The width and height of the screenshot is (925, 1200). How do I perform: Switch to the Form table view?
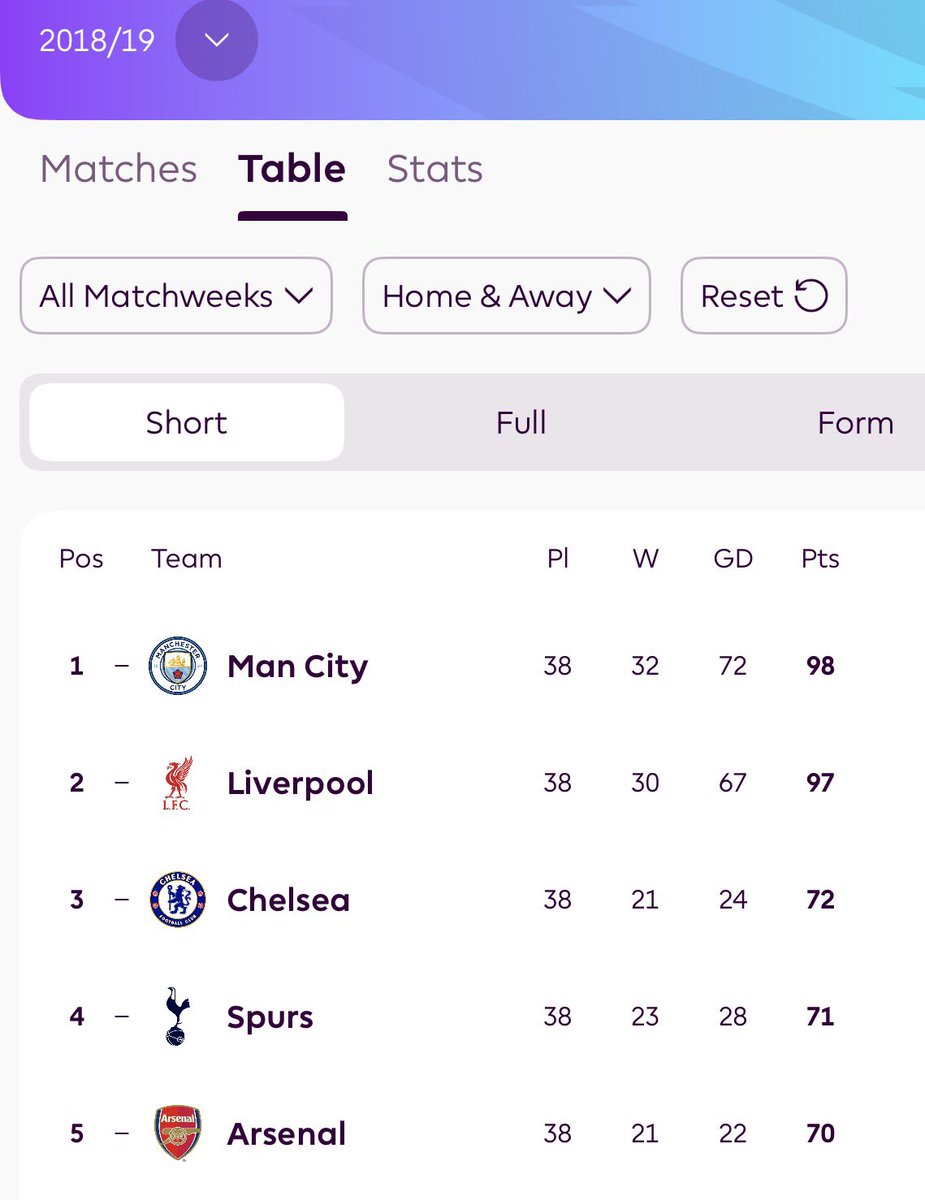tap(855, 423)
